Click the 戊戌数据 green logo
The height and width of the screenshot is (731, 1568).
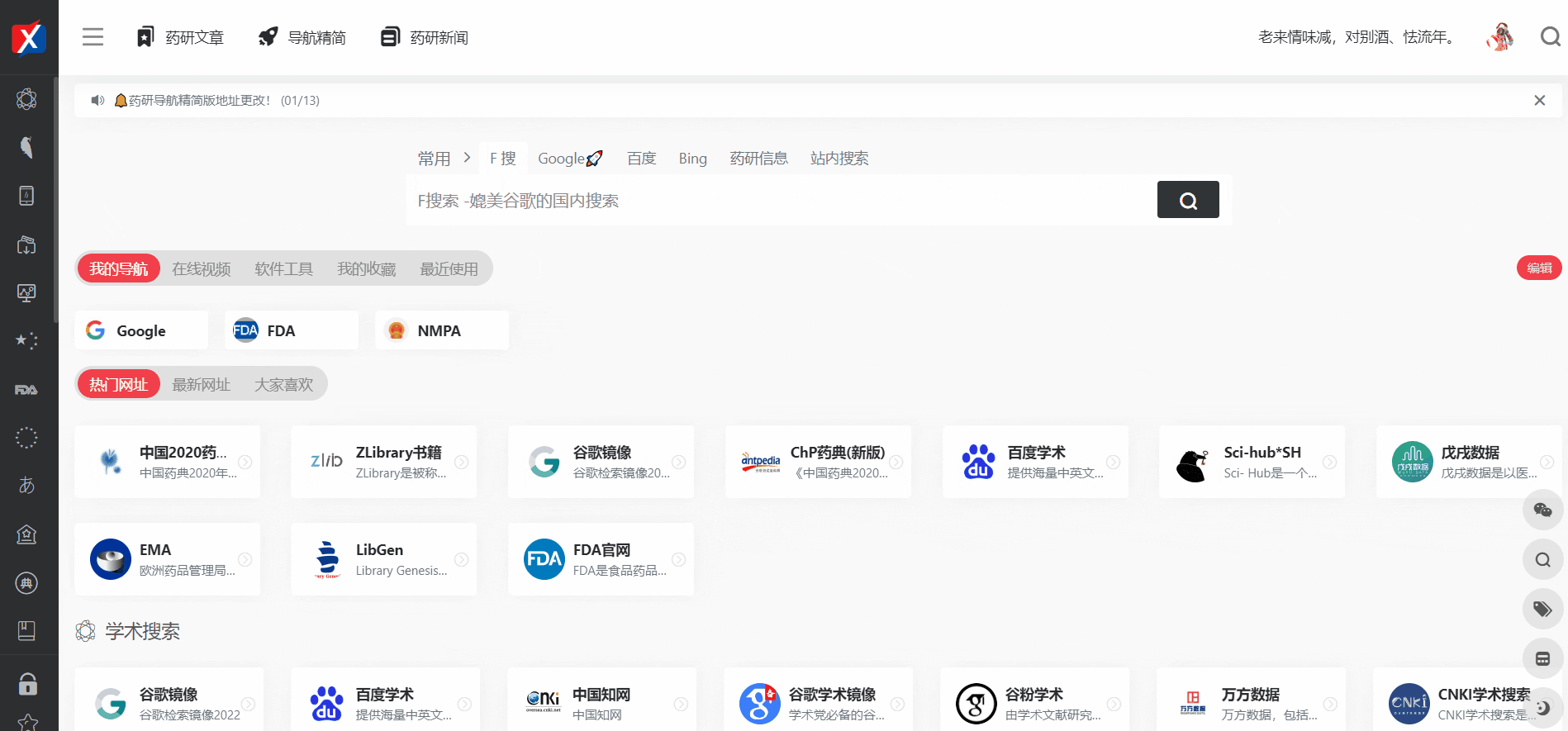click(1413, 462)
